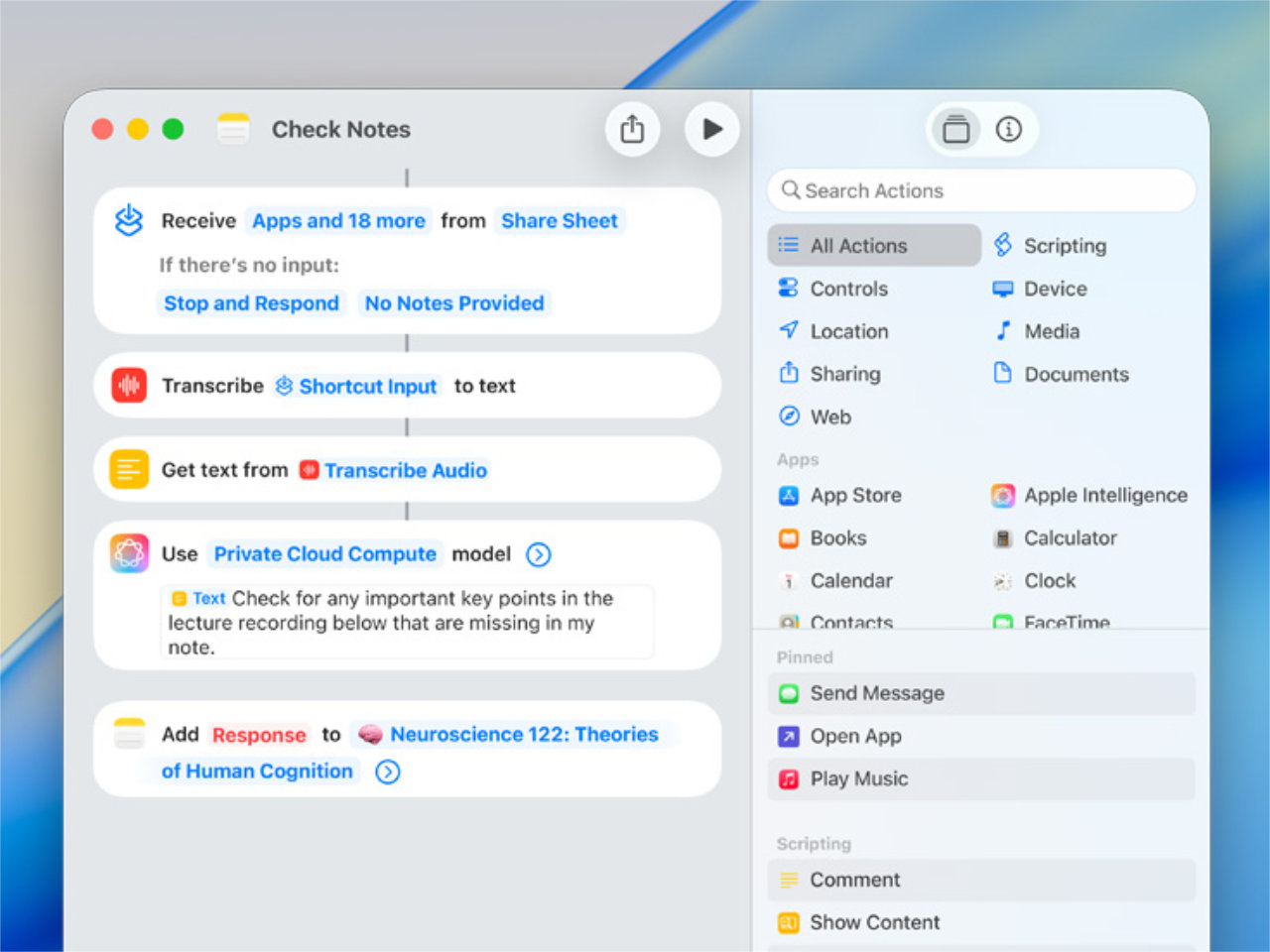Change the 'Stop and Respond' no-input behavior
The width and height of the screenshot is (1270, 952).
[x=251, y=302]
